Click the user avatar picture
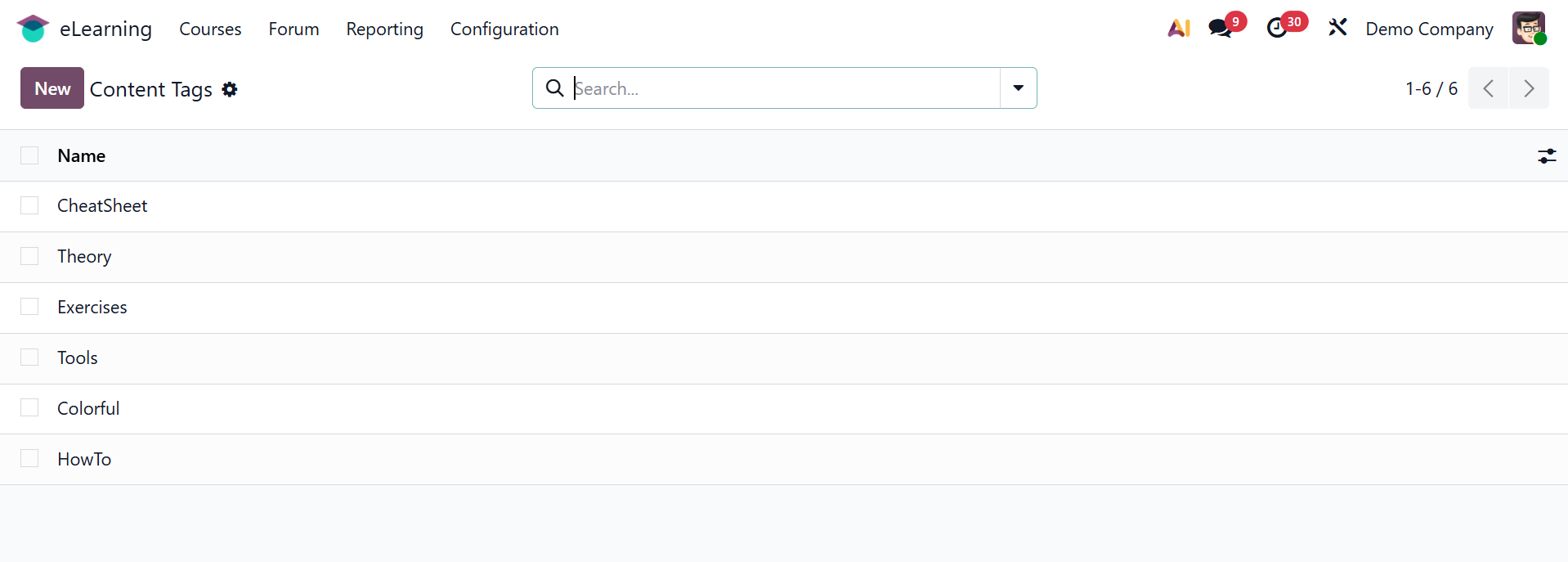Screen dimensions: 1568x562 1528,29
